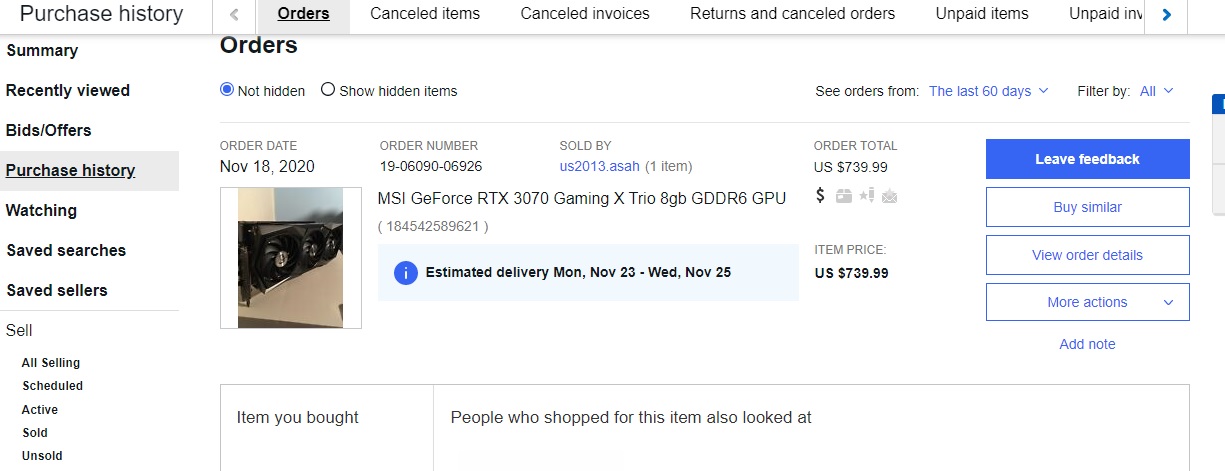Image resolution: width=1225 pixels, height=471 pixels.
Task: Expand the More actions dropdown
Action: 1087,302
